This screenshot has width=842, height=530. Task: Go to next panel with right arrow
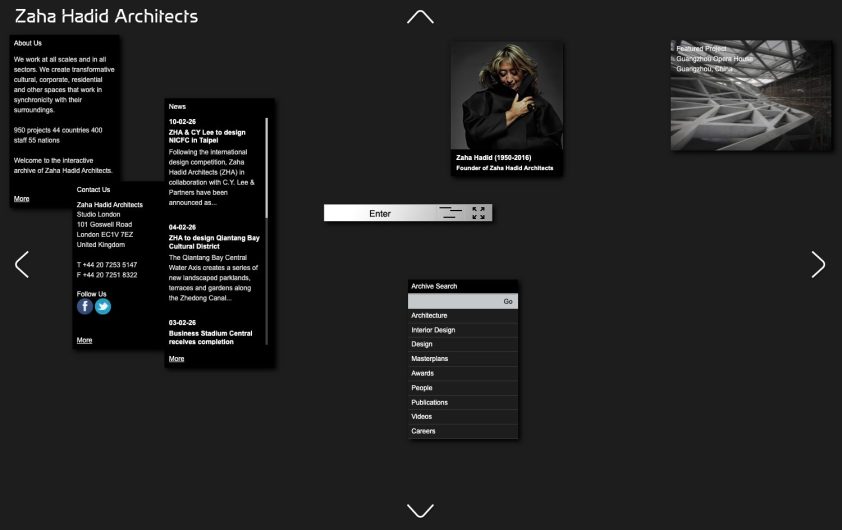tap(818, 264)
